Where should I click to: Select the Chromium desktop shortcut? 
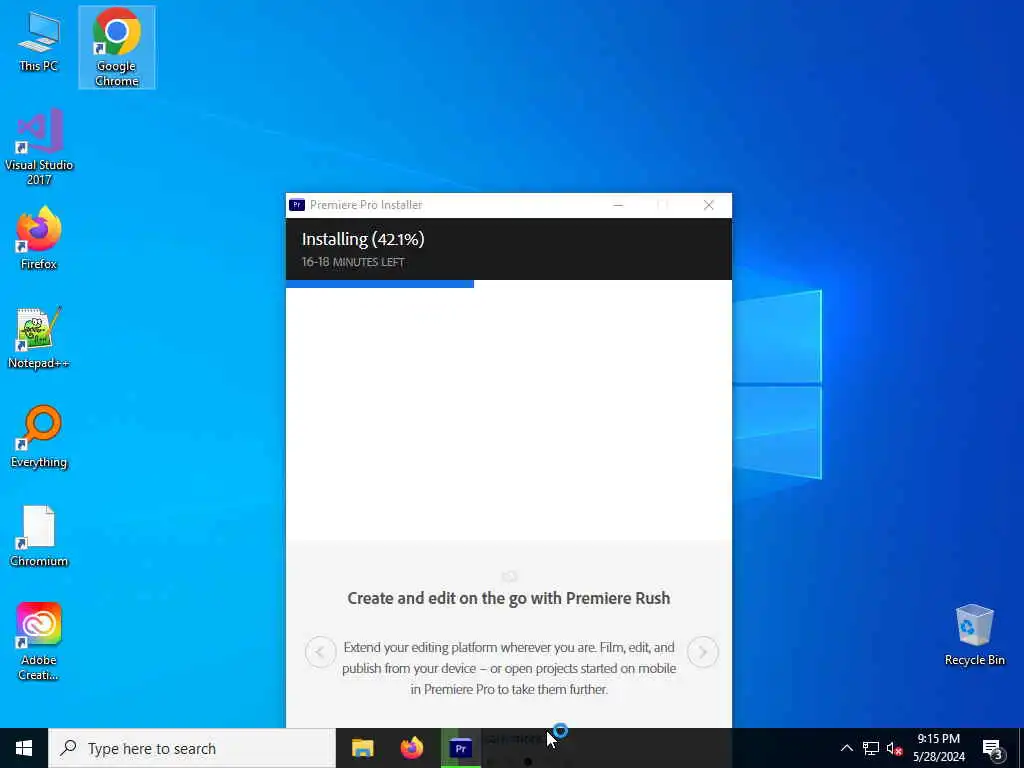39,536
